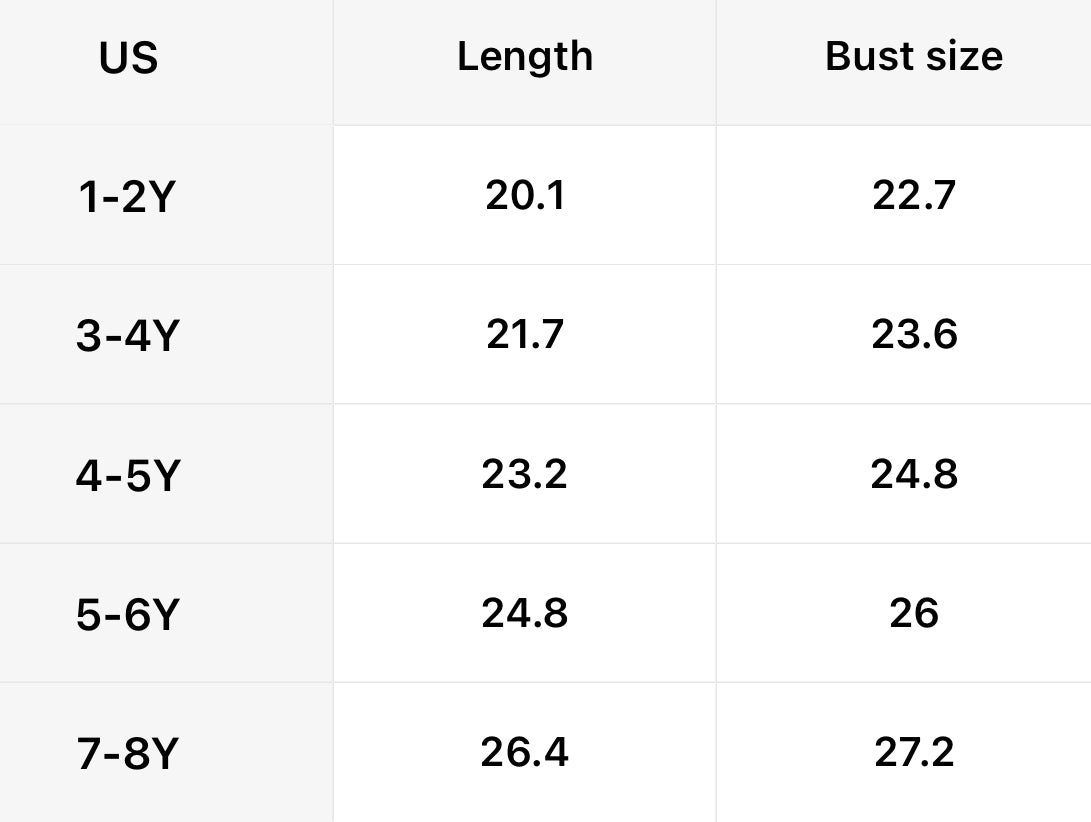Click the bust size value 26
This screenshot has width=1091, height=822.
tap(914, 612)
